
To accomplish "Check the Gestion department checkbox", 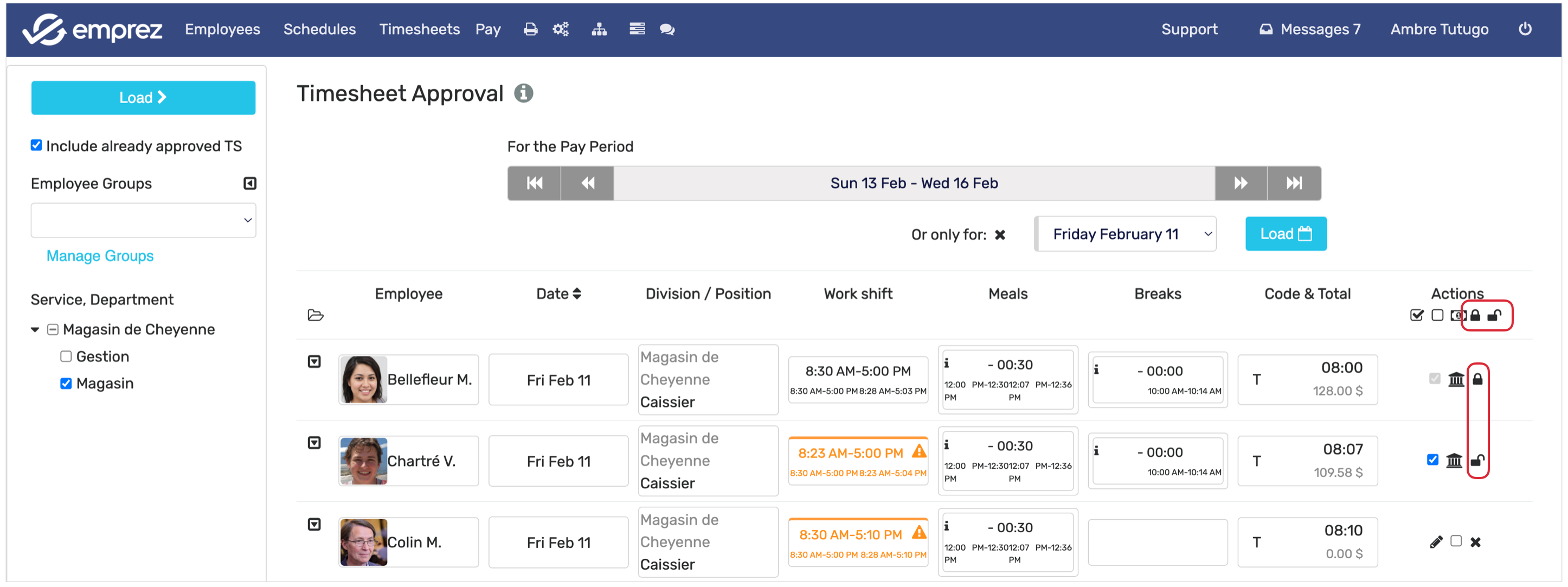I will tap(66, 356).
